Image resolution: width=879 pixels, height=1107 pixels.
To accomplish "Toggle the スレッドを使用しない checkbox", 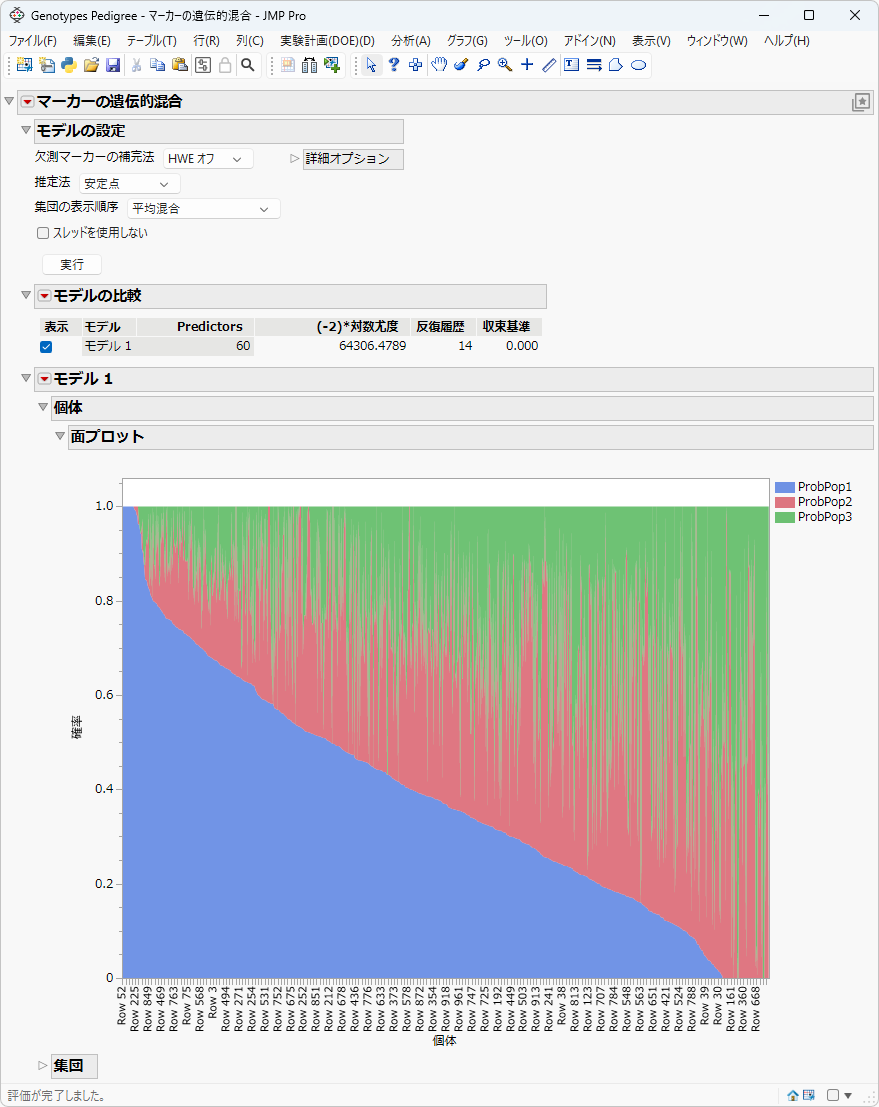I will click(43, 233).
